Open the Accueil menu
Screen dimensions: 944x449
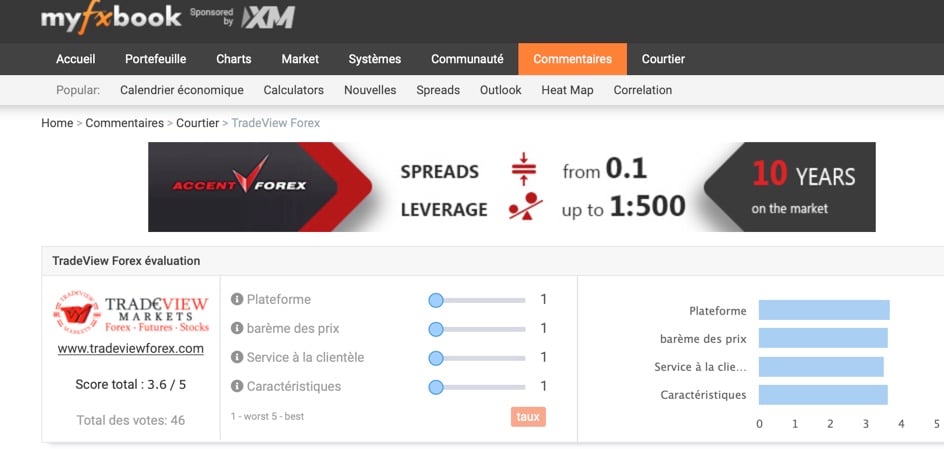pos(75,59)
